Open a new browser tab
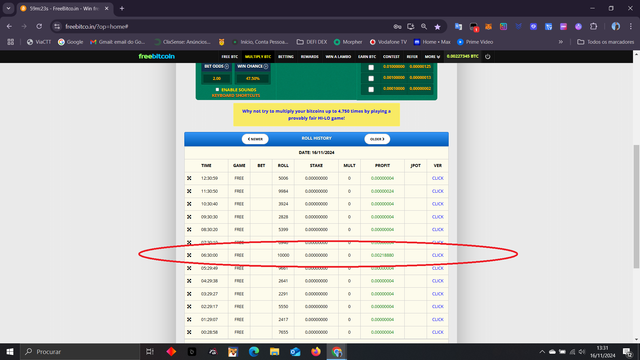 122,8
